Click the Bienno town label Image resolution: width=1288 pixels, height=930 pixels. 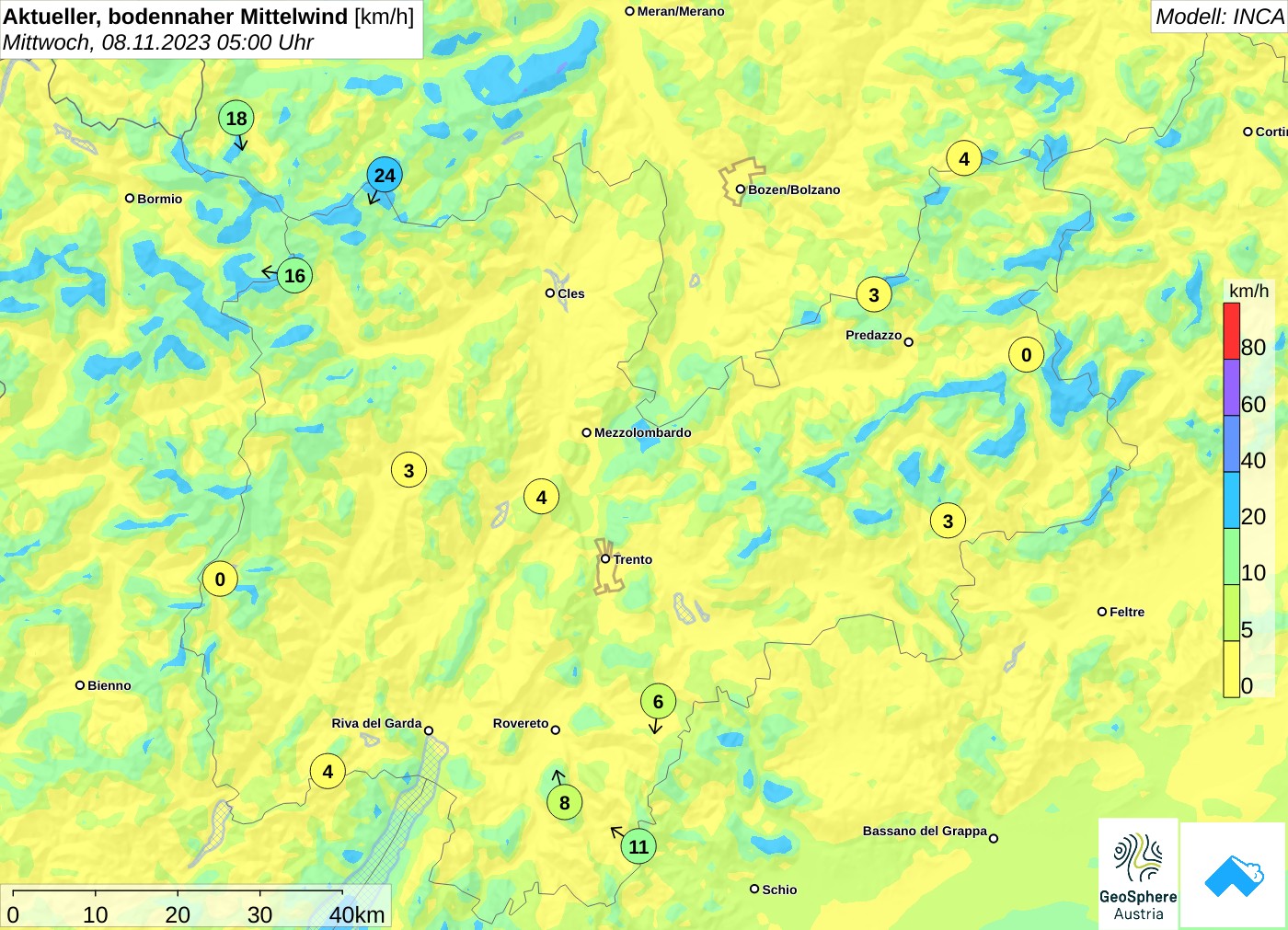tap(109, 685)
